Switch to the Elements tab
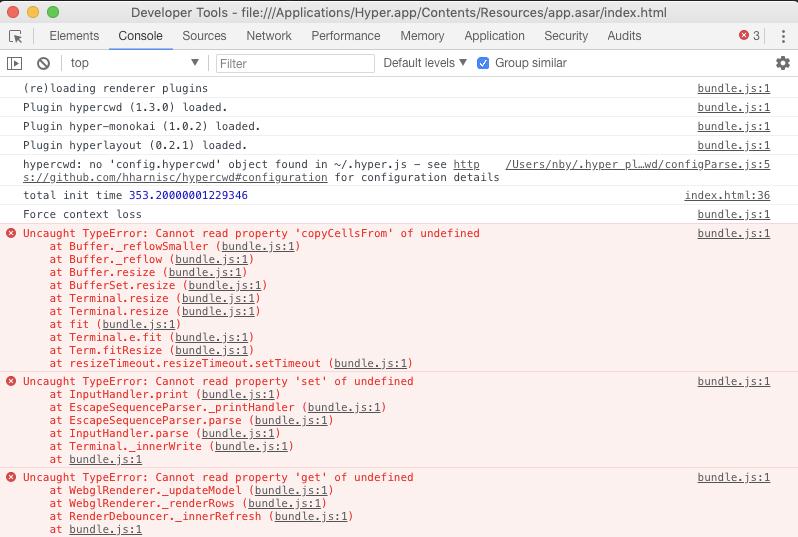 pos(74,36)
